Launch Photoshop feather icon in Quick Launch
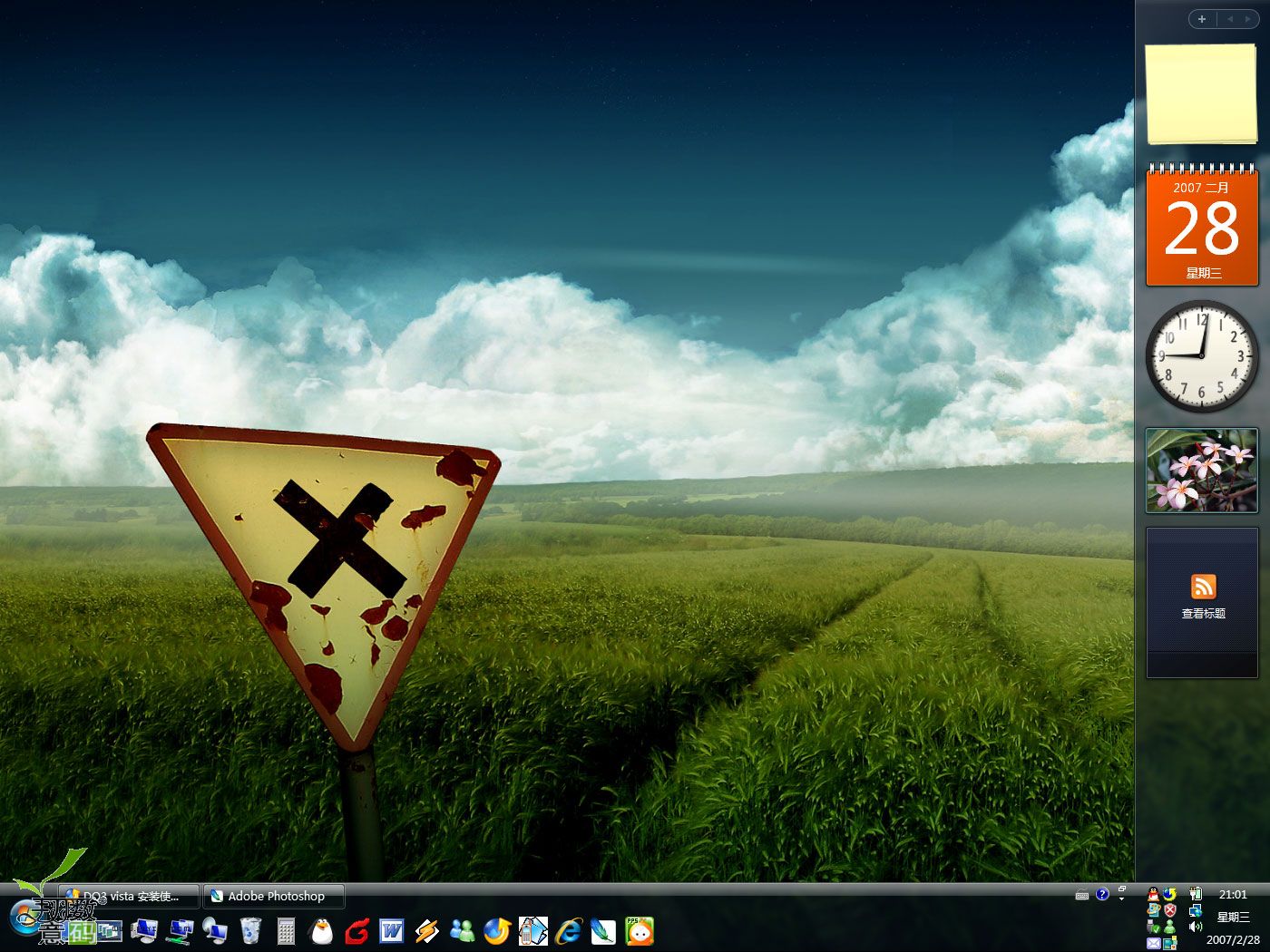This screenshot has width=1270, height=952. tap(603, 931)
